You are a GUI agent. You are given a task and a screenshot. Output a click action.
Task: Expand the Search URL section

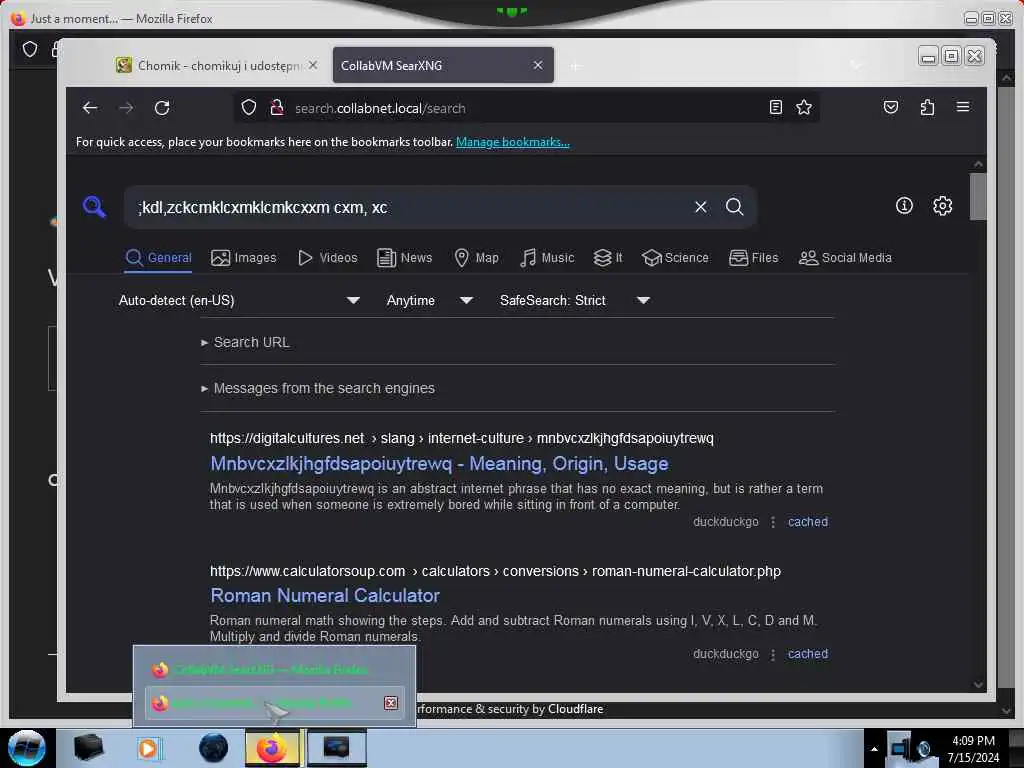[x=246, y=342]
